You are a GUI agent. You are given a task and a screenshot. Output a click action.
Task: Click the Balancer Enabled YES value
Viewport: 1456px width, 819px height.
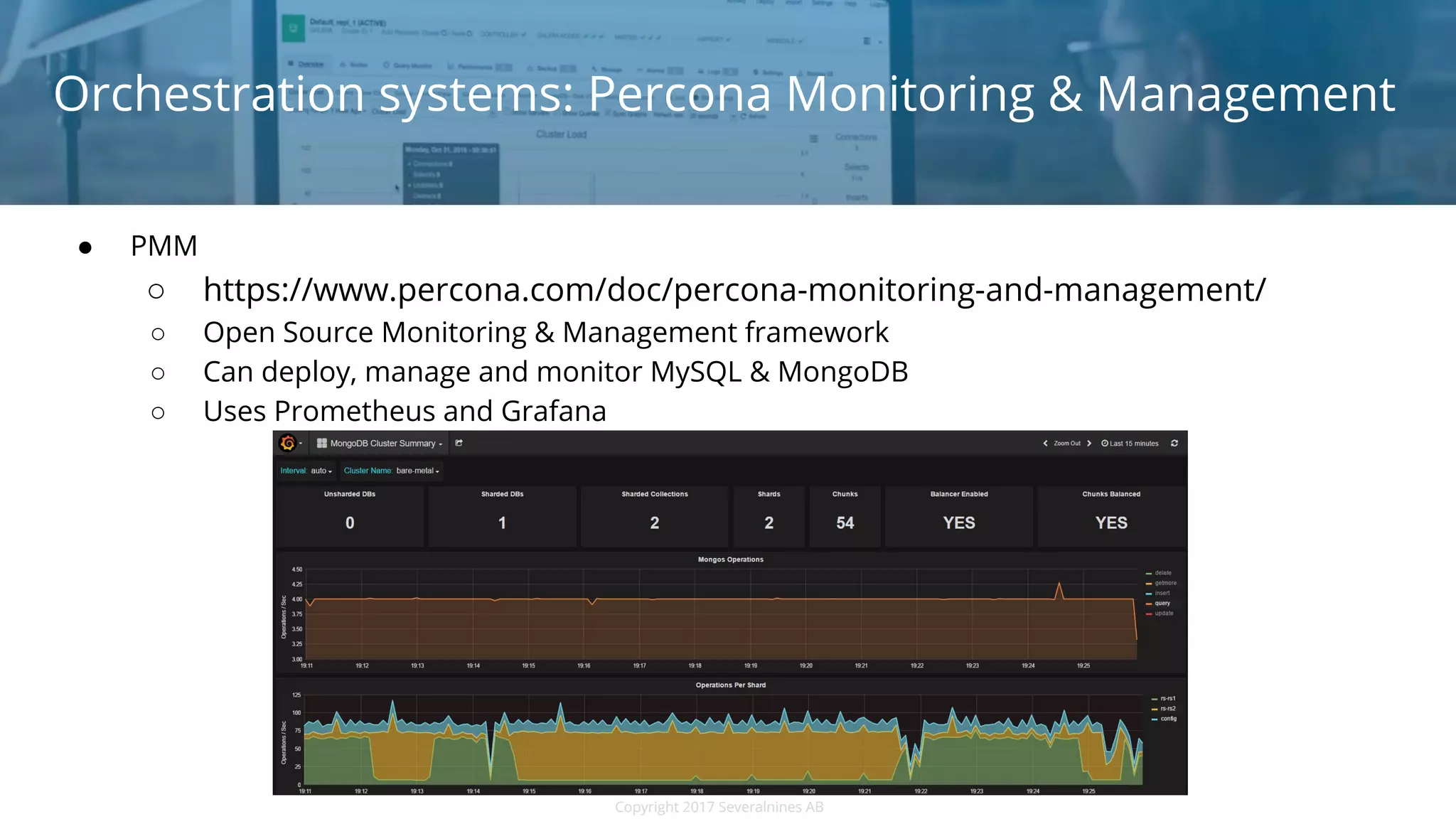959,523
